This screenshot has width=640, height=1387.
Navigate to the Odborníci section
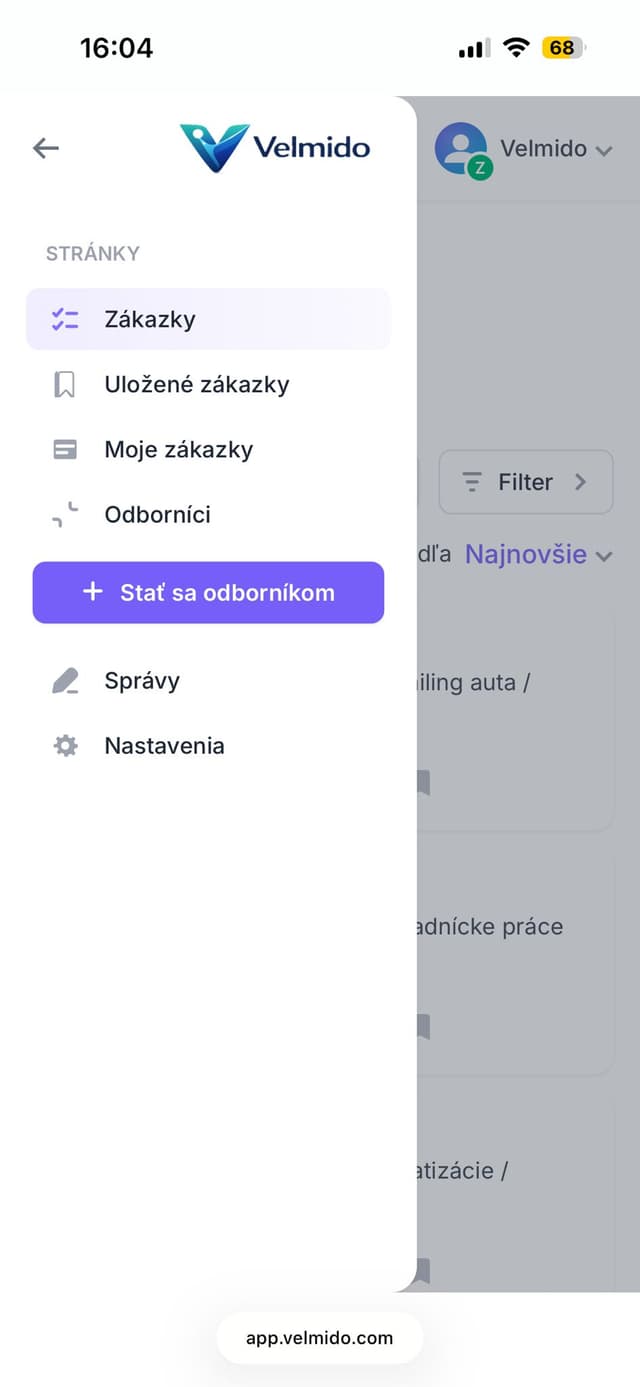[x=157, y=514]
